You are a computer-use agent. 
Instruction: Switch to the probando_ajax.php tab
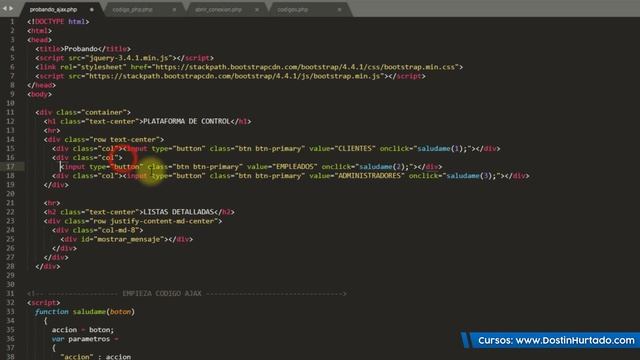point(53,9)
